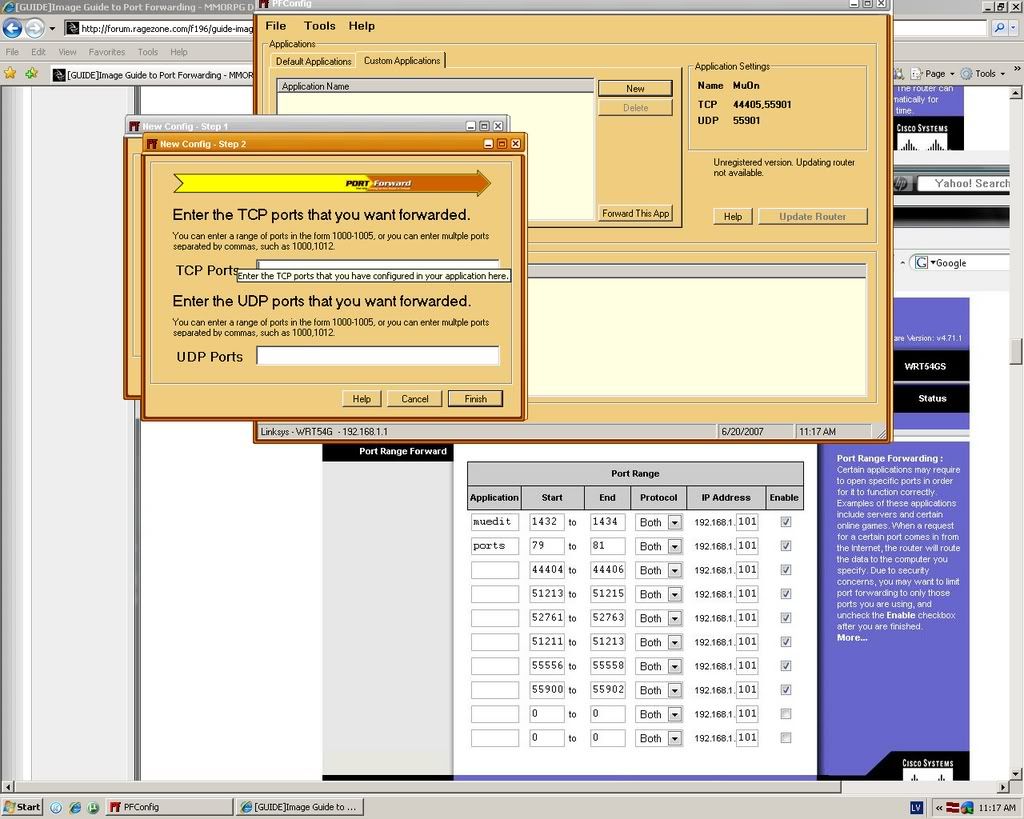Enable the first empty 0 to 0 port row
This screenshot has width=1024, height=819.
(785, 714)
